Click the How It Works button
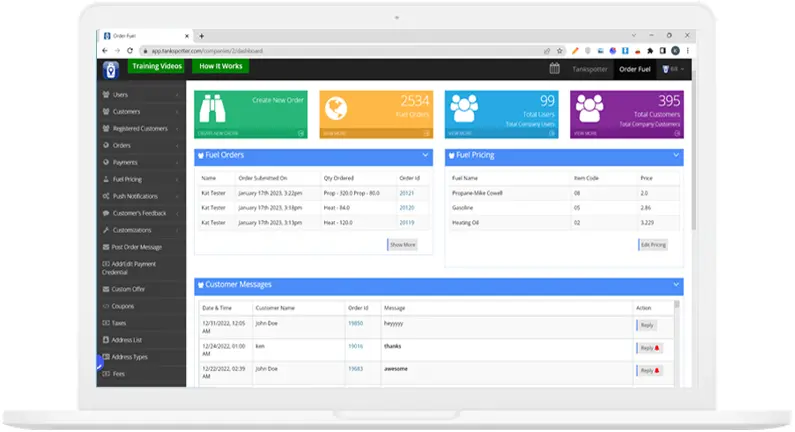Image resolution: width=795 pixels, height=432 pixels. tap(221, 66)
